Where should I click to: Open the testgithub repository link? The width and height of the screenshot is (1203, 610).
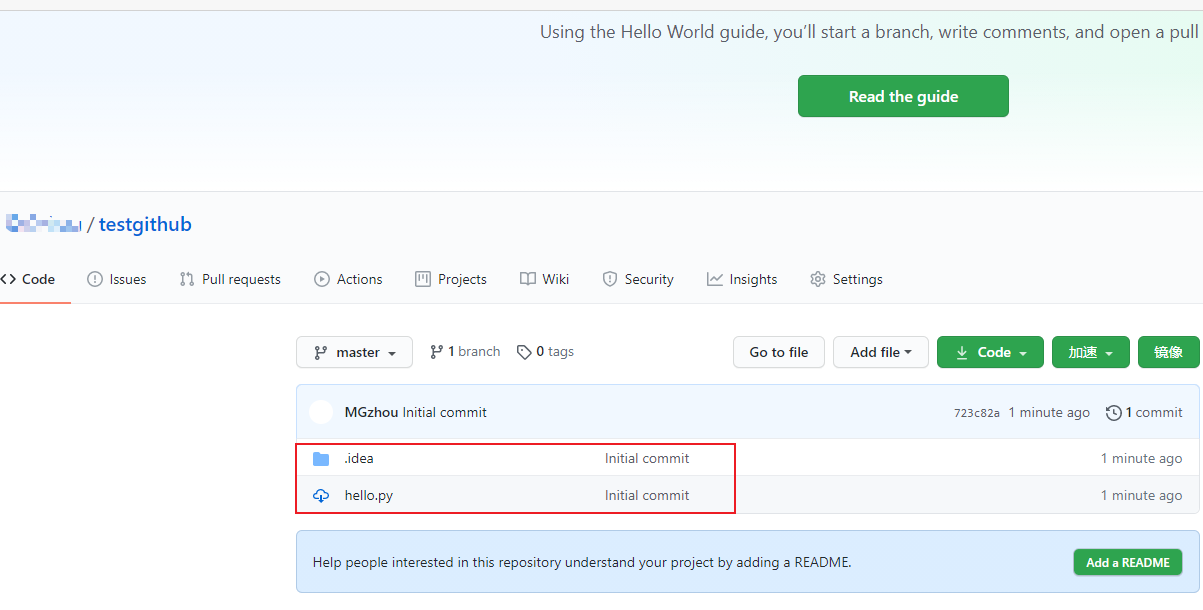145,224
